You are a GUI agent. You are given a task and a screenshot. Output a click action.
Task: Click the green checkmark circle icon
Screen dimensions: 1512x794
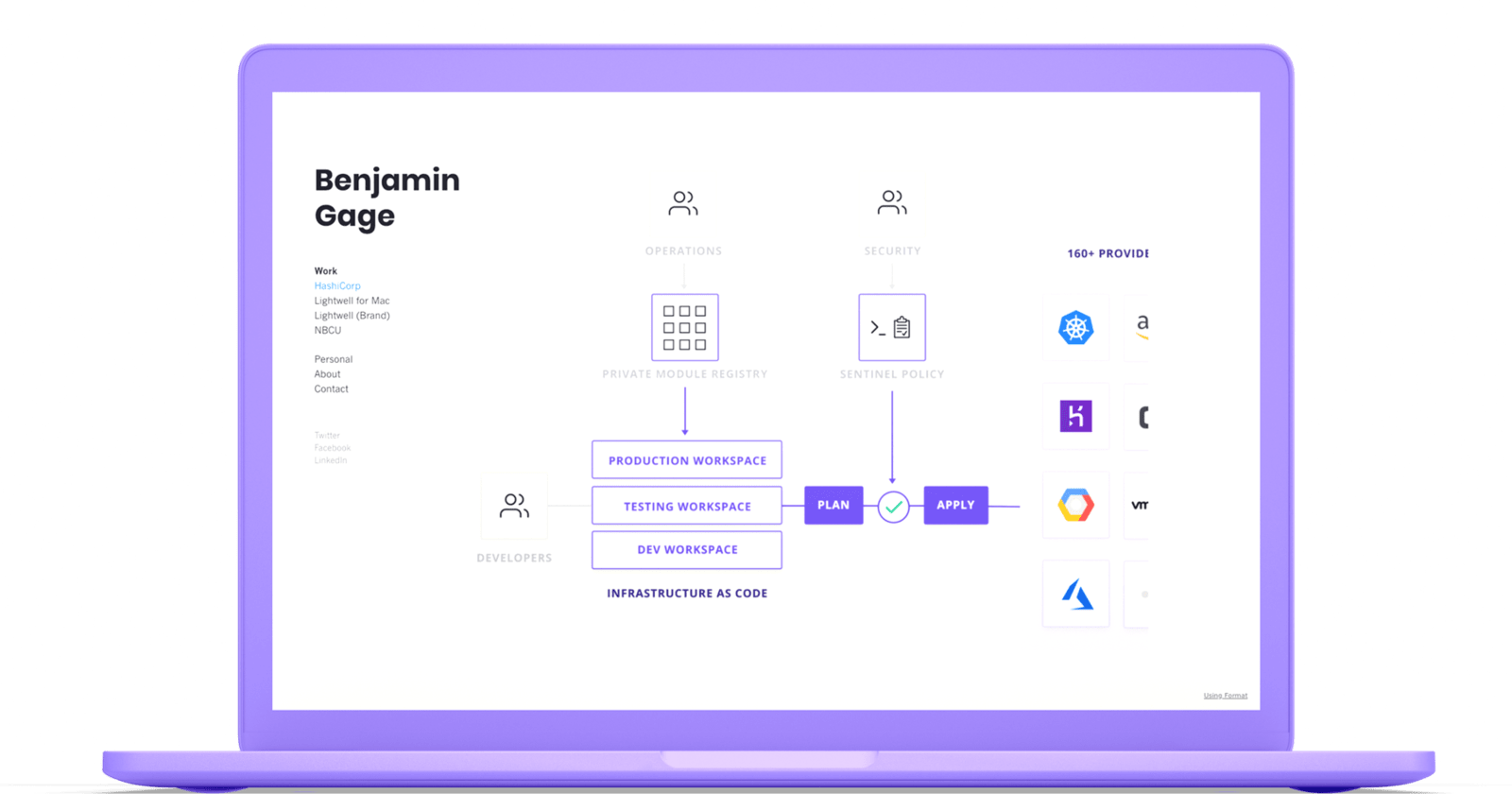[x=893, y=507]
